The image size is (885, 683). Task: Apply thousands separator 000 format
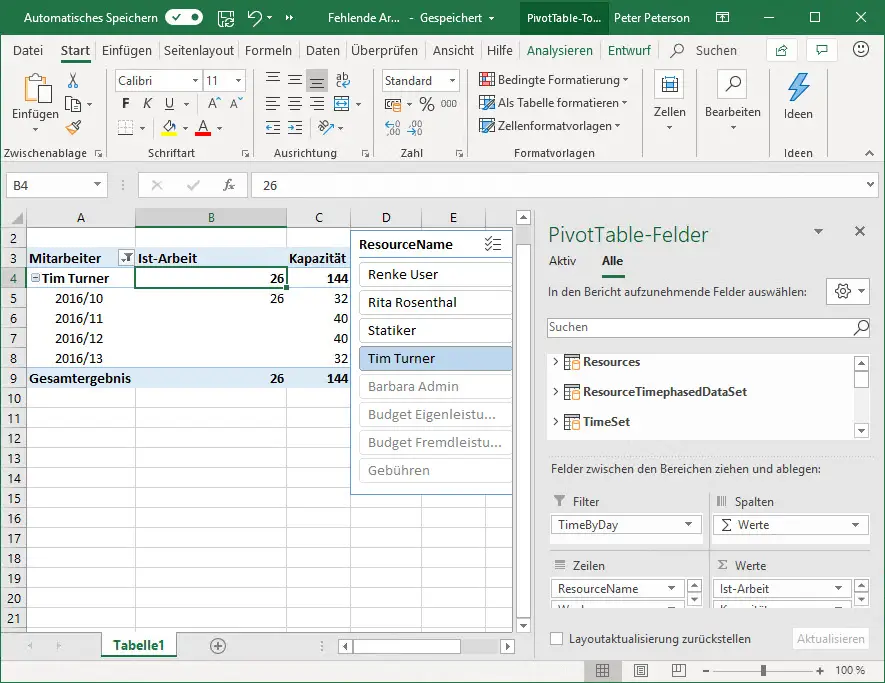[449, 104]
